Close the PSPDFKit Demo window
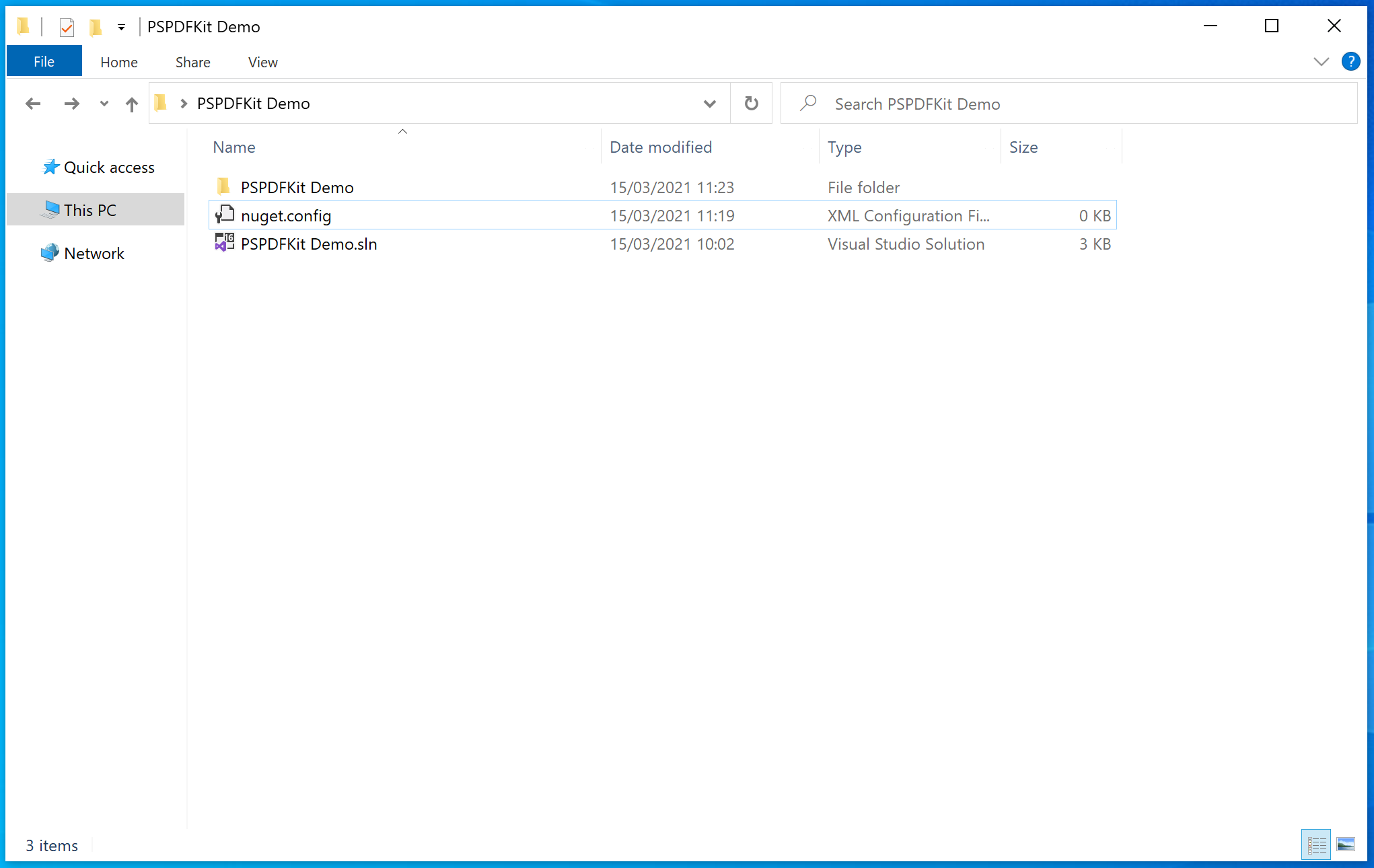 point(1334,26)
